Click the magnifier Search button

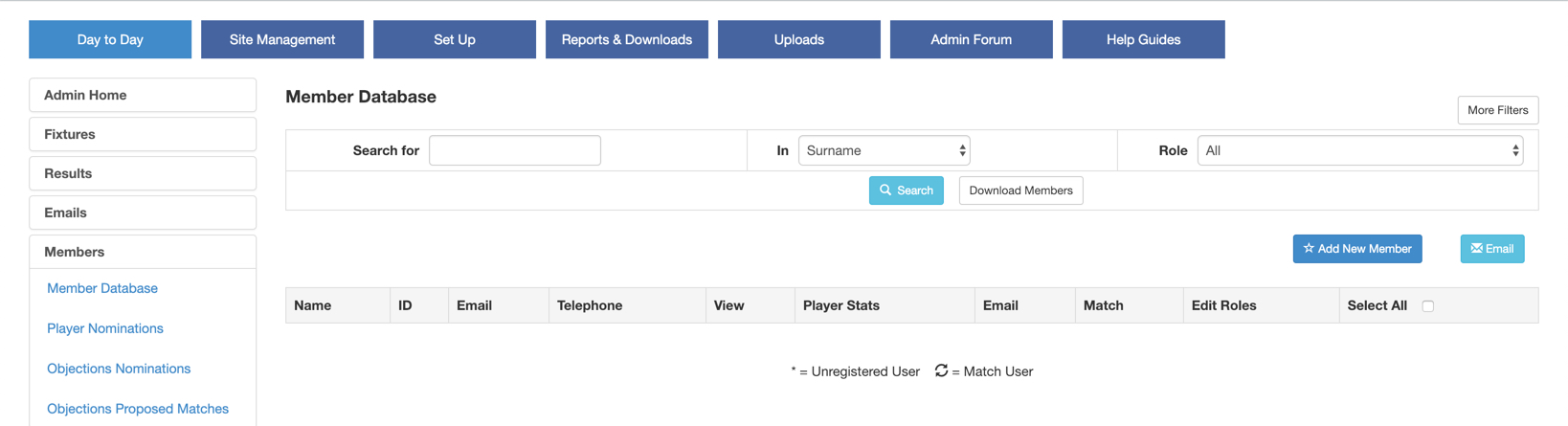[x=906, y=191]
